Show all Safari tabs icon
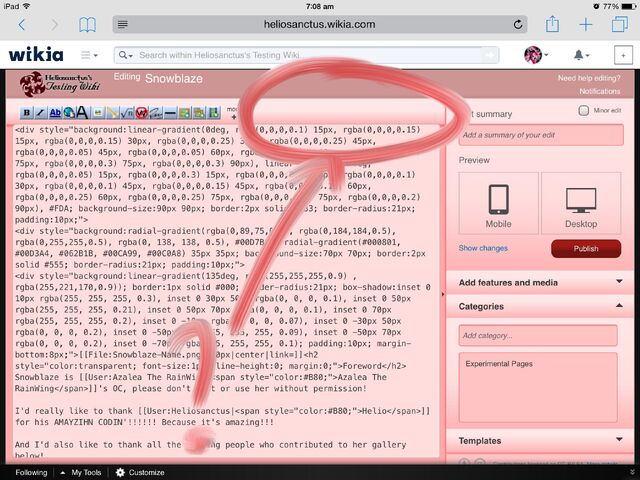Viewport: 640px width, 480px height. click(x=620, y=24)
